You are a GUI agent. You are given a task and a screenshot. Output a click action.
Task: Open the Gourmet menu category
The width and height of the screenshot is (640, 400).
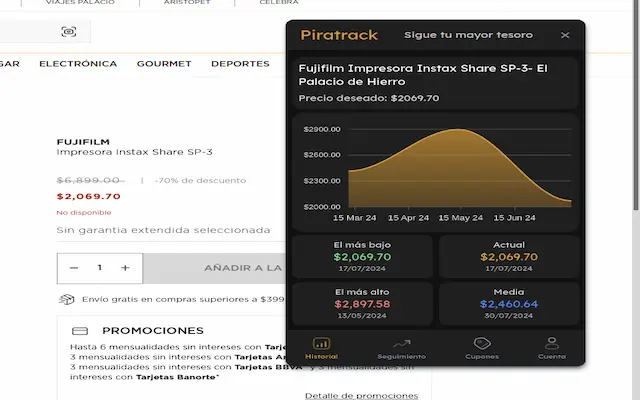click(164, 64)
